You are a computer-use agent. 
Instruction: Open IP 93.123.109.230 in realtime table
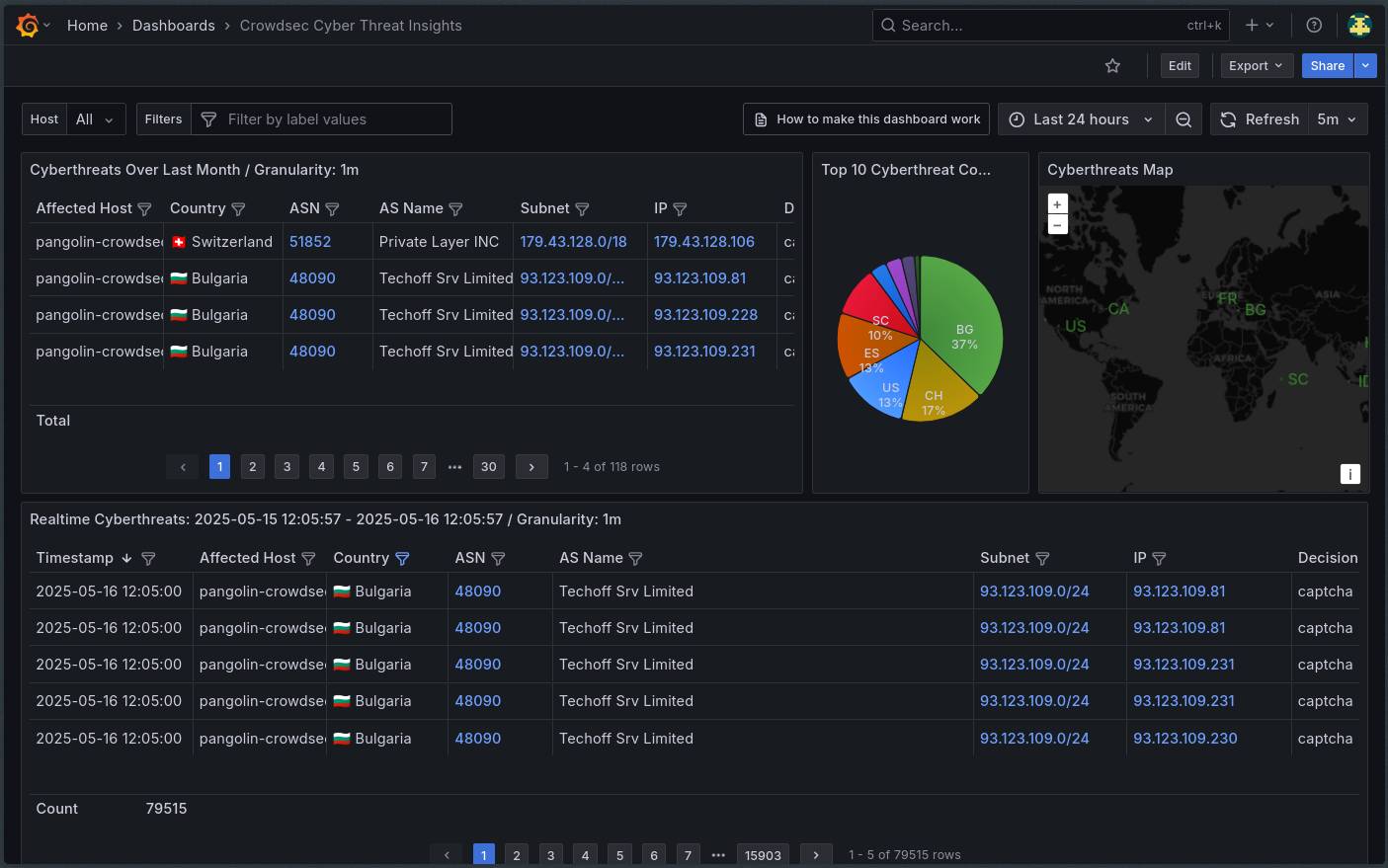pos(1184,739)
